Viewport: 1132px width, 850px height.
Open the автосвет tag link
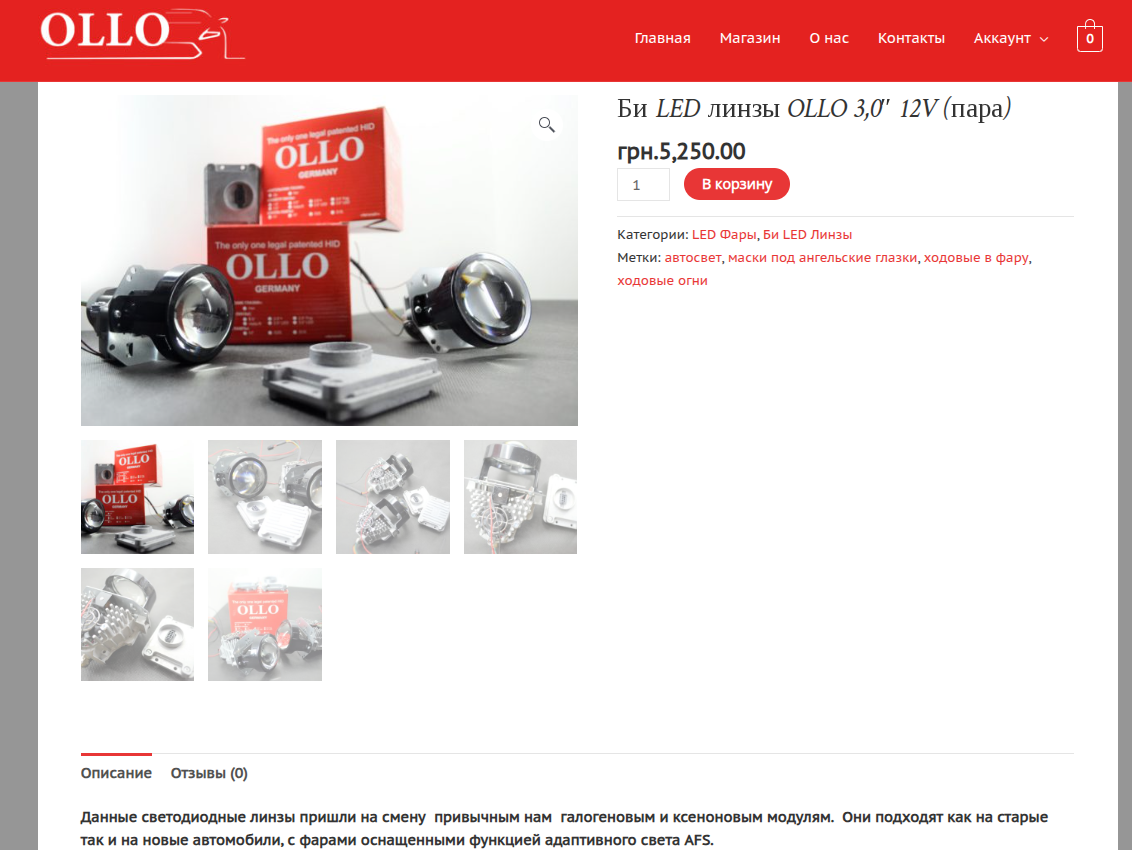(x=692, y=258)
